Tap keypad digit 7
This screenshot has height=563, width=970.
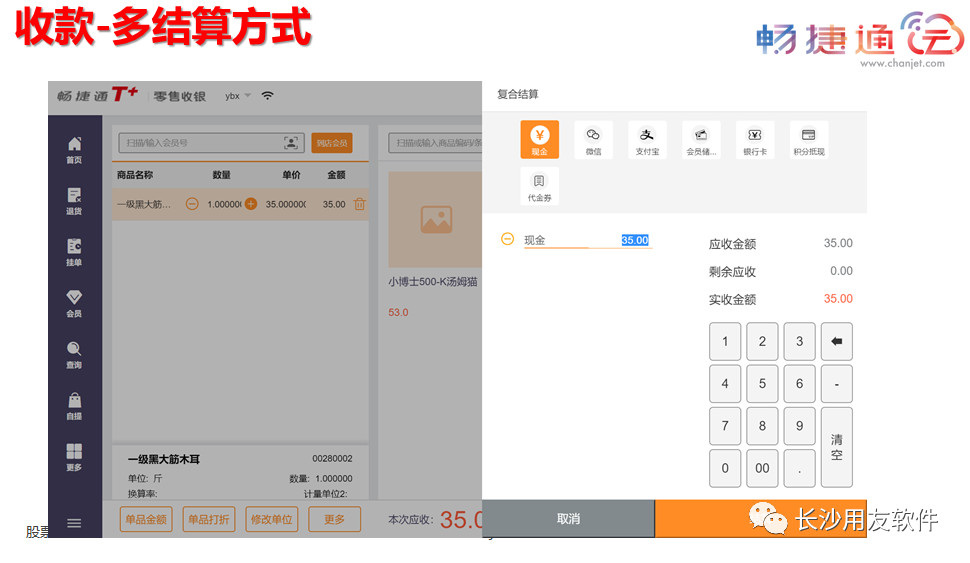pos(725,426)
